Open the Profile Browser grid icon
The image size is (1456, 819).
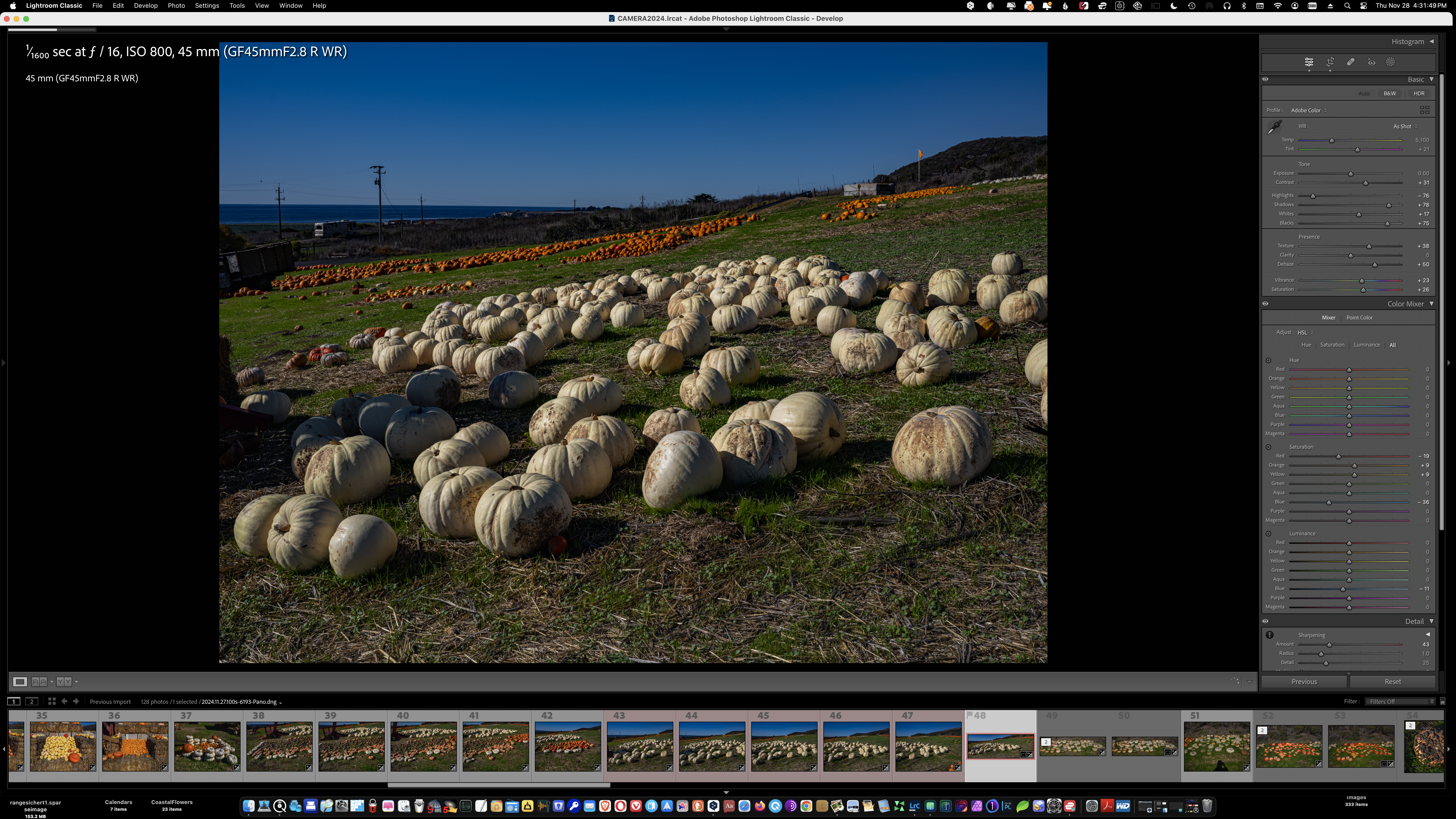pyautogui.click(x=1424, y=110)
